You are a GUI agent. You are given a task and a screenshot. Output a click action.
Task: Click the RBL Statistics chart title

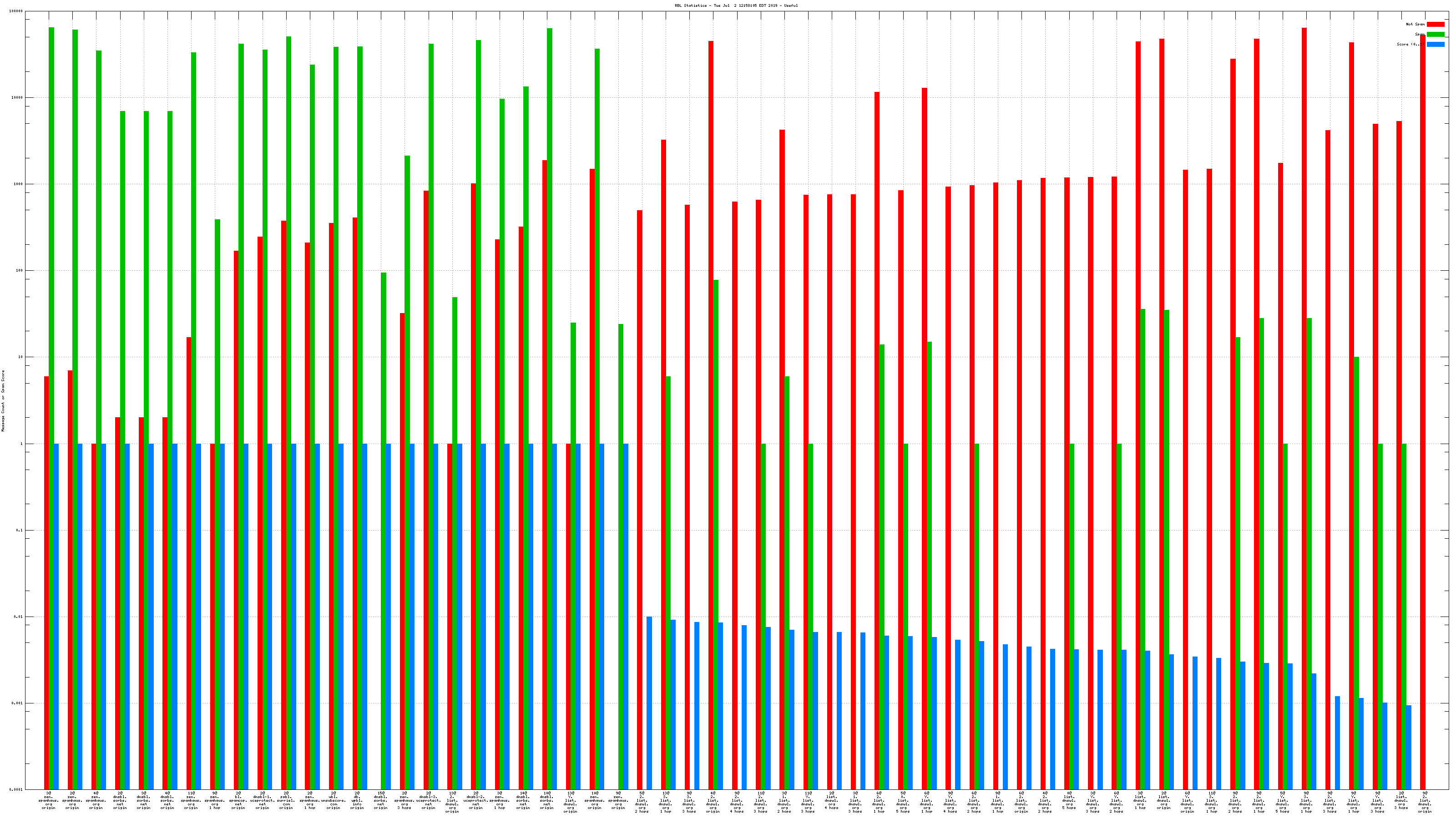pyautogui.click(x=736, y=5)
